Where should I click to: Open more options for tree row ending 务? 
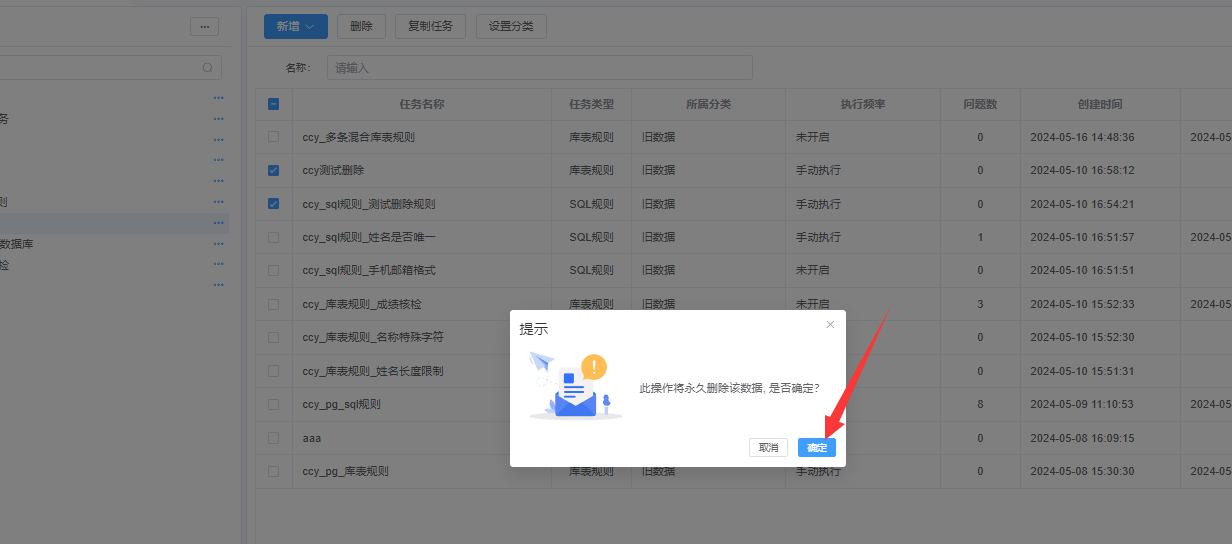(218, 118)
